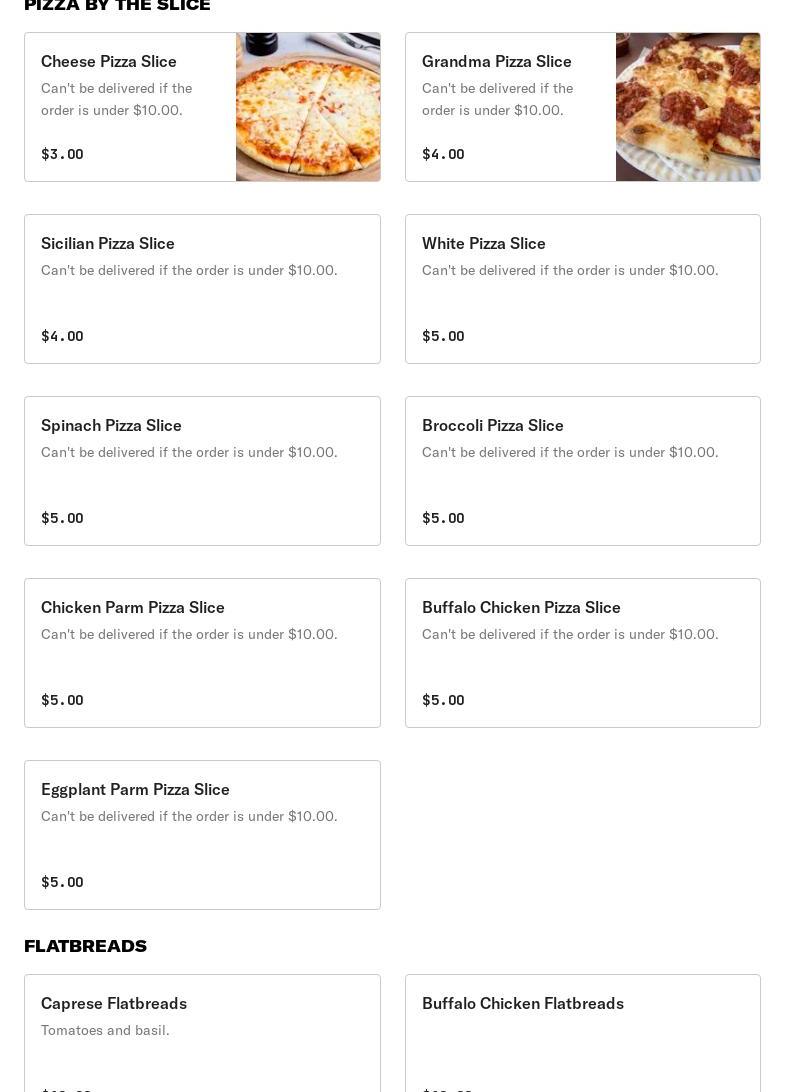The height and width of the screenshot is (1092, 785).
Task: Click the Grandma Pizza Slice photo
Action: (x=688, y=107)
